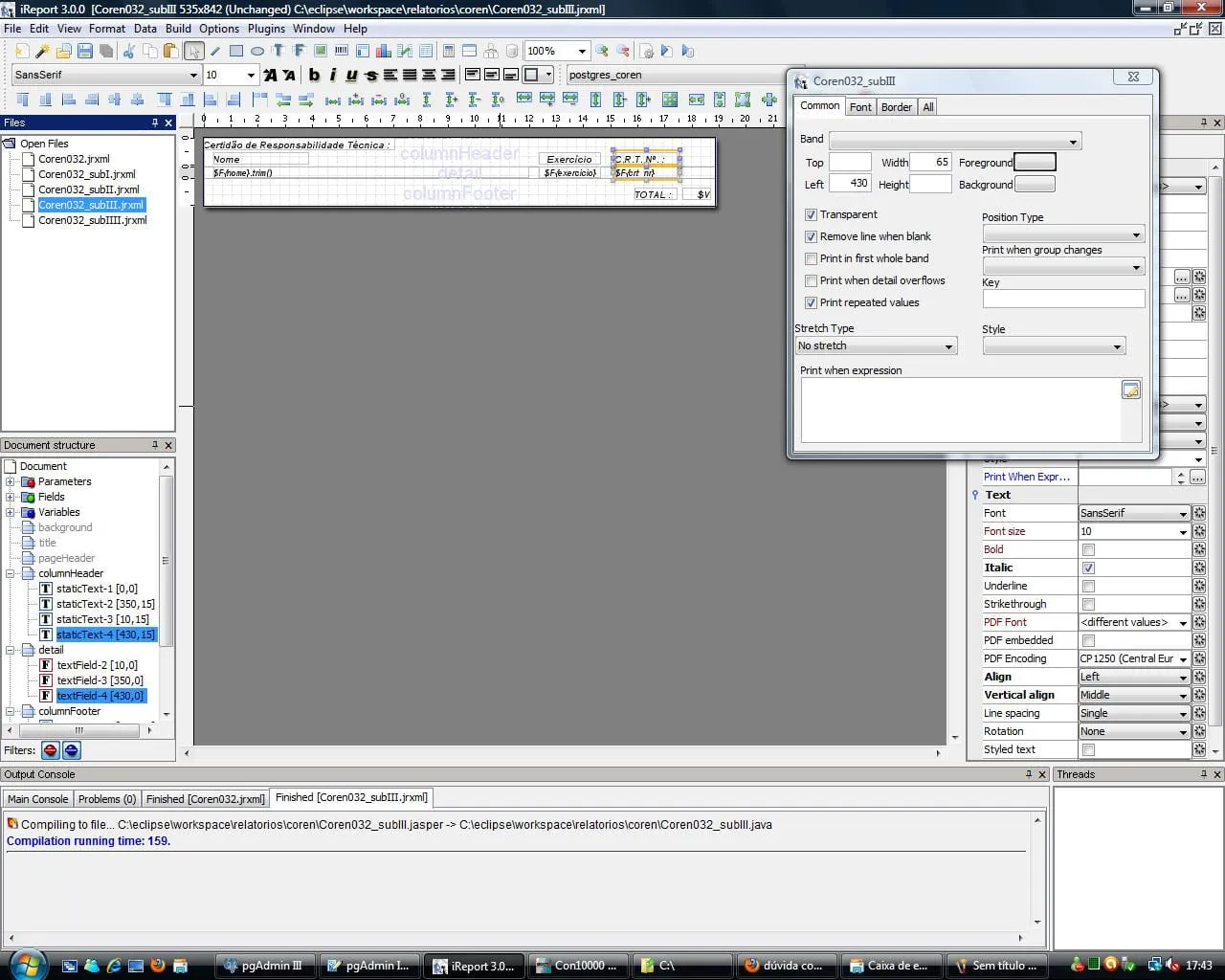Select the Chart tool icon

coord(384,51)
